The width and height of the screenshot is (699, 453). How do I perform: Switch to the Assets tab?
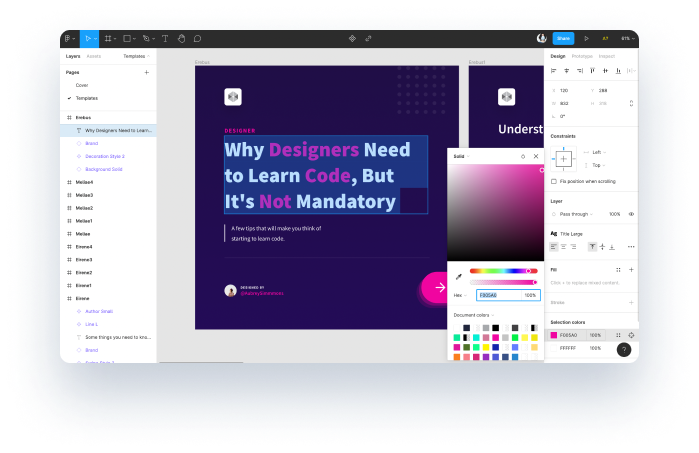point(93,56)
